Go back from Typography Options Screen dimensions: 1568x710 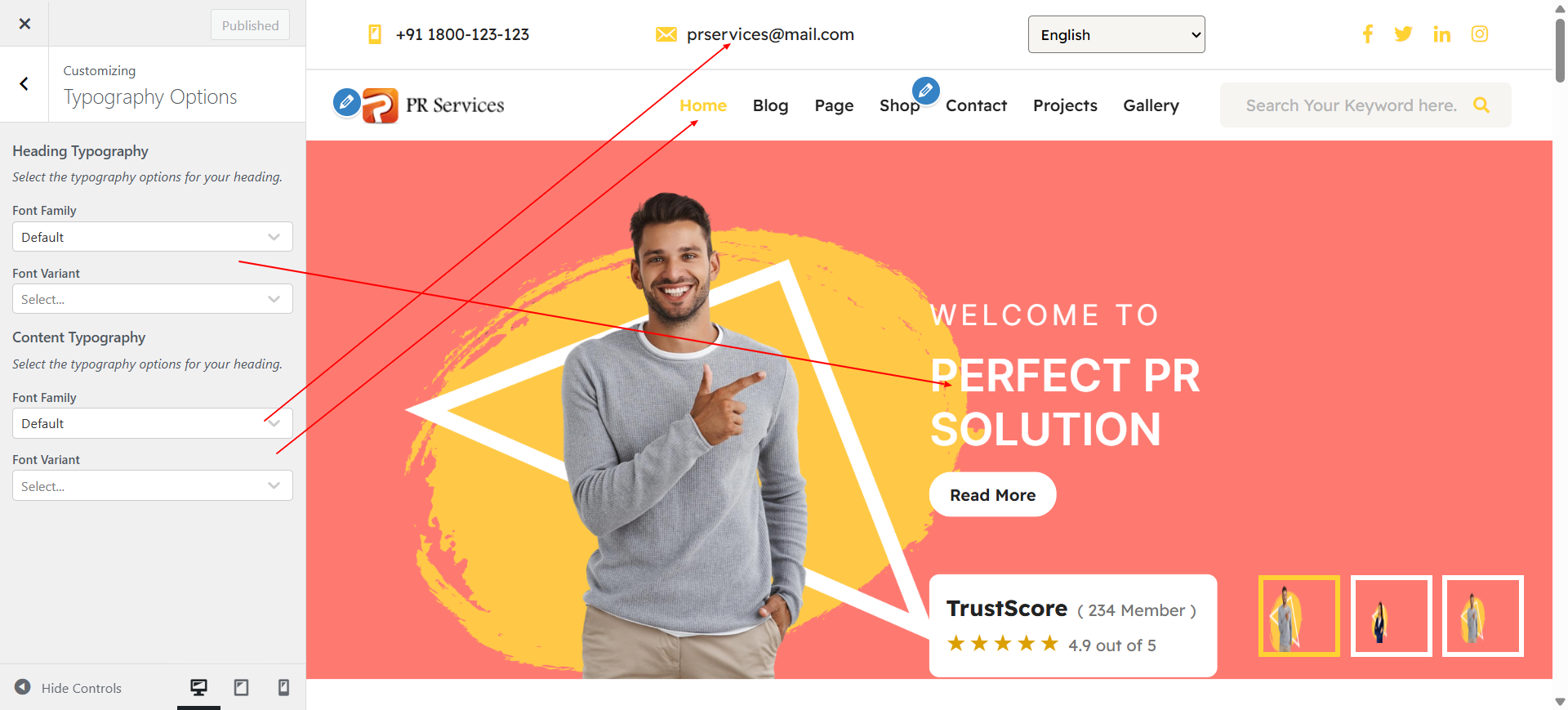pyautogui.click(x=24, y=83)
